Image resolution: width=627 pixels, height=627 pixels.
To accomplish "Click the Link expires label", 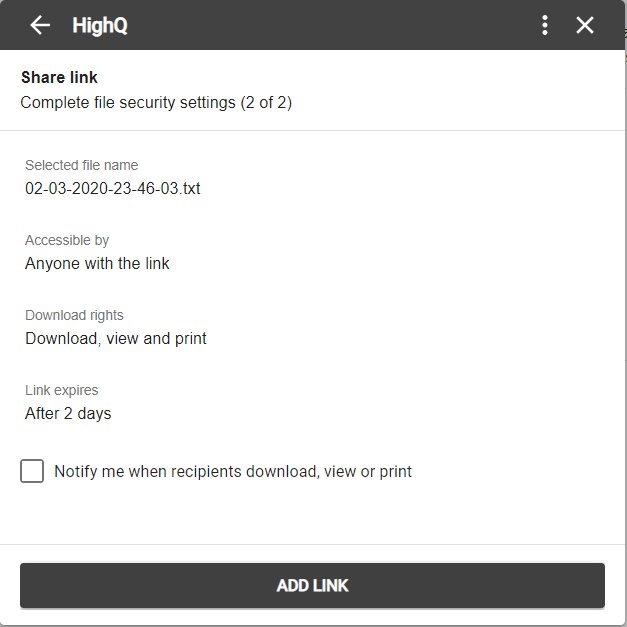I will click(62, 390).
